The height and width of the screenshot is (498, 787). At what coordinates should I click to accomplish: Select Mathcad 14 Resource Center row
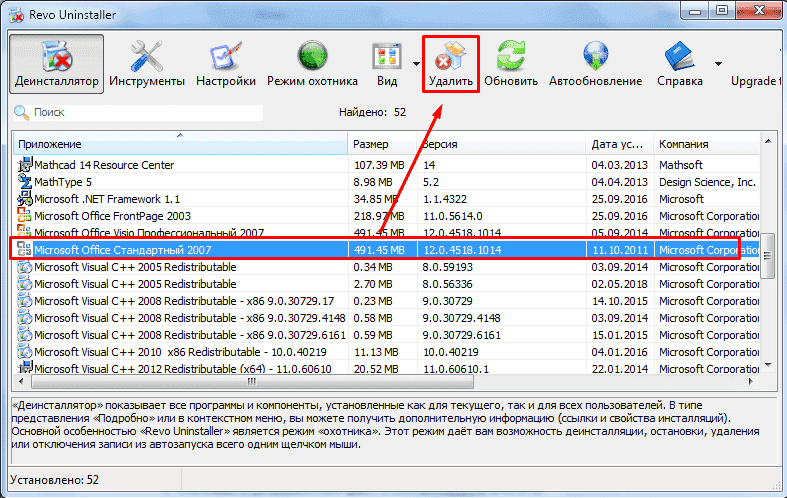coord(386,165)
